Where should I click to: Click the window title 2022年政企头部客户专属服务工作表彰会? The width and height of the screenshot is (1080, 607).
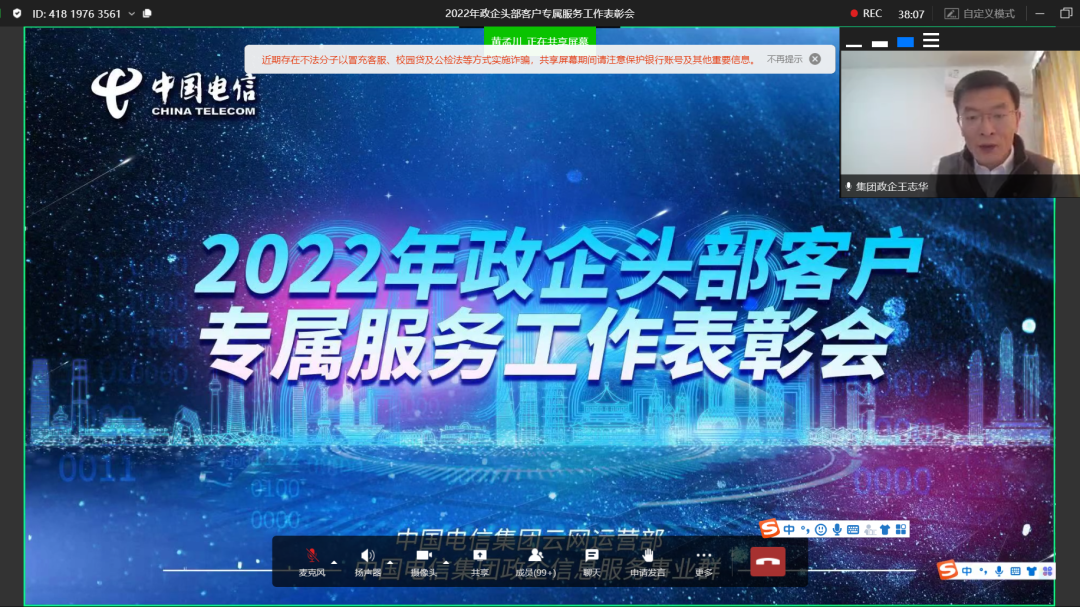click(539, 13)
